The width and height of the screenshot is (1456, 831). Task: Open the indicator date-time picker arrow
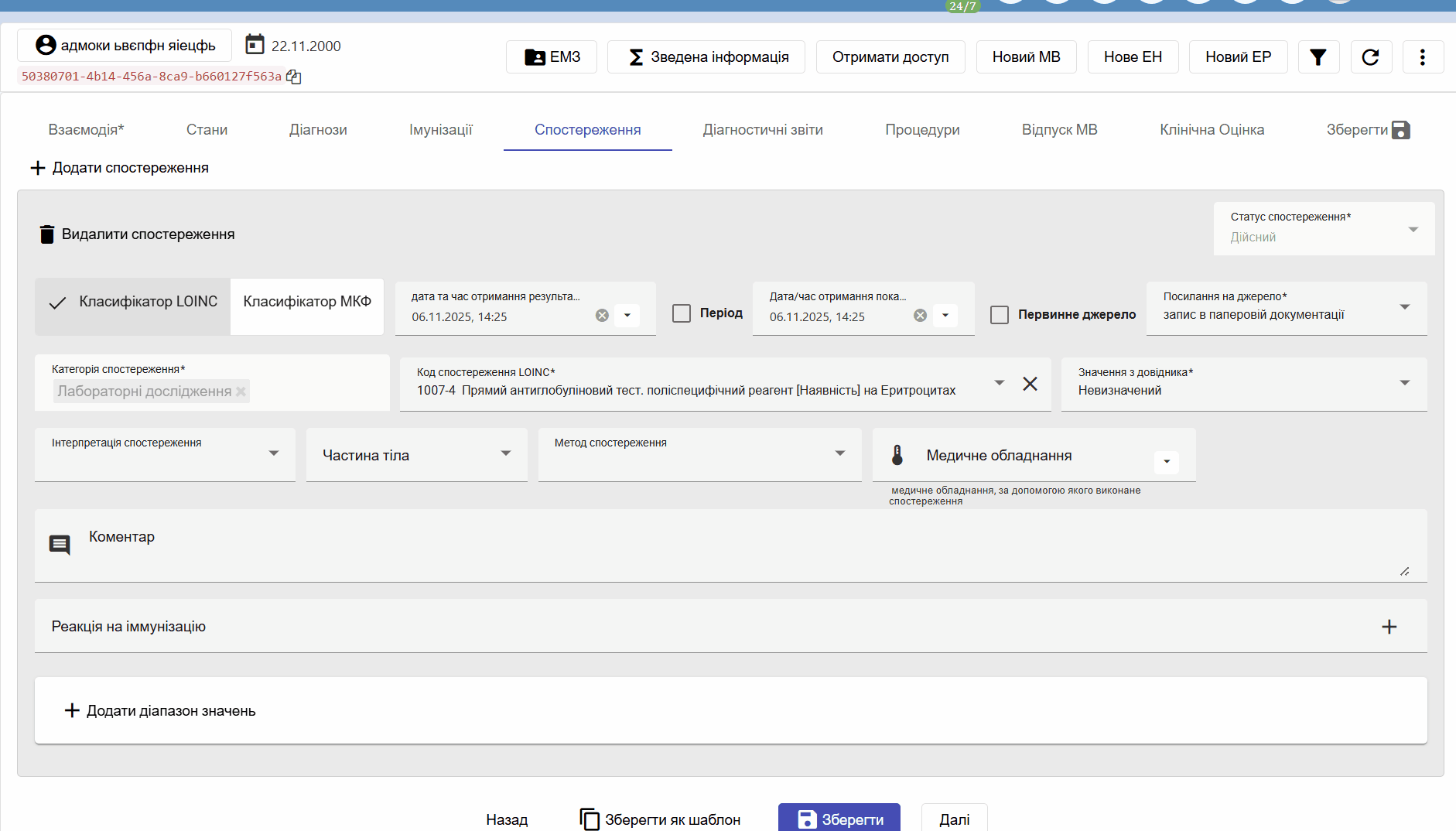pyautogui.click(x=945, y=316)
